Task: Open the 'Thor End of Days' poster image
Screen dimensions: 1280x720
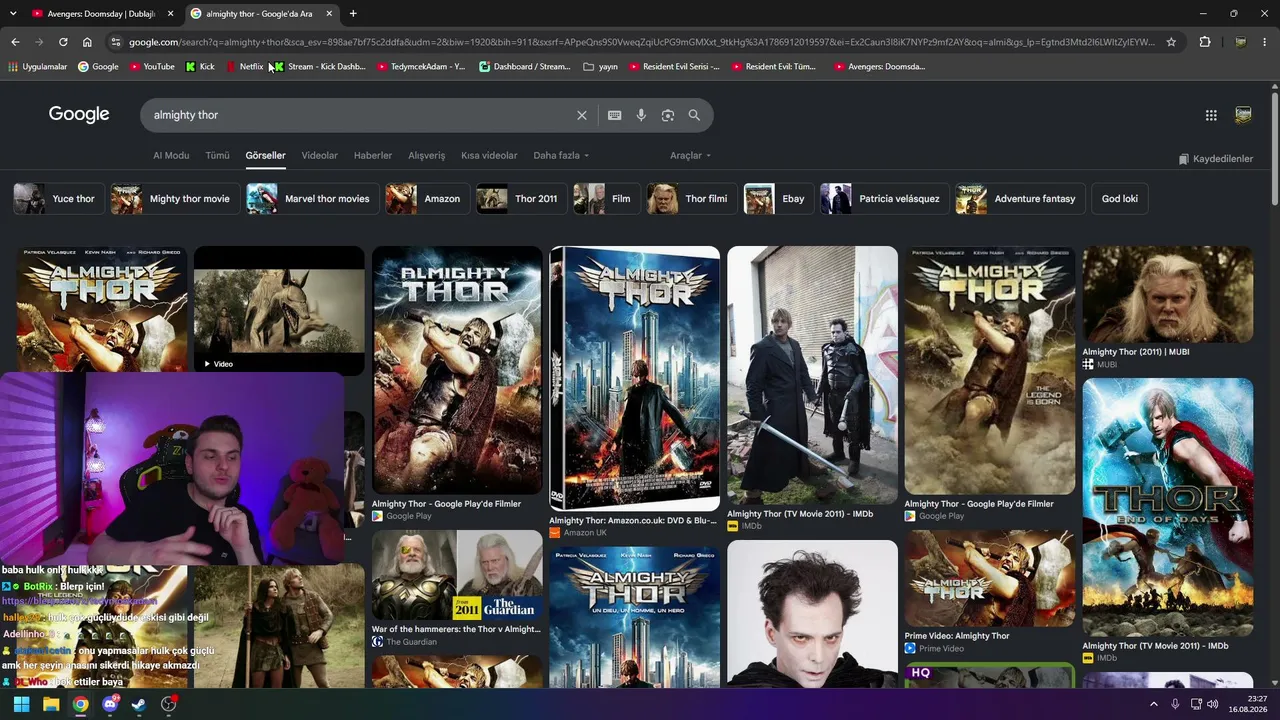Action: pyautogui.click(x=1167, y=507)
